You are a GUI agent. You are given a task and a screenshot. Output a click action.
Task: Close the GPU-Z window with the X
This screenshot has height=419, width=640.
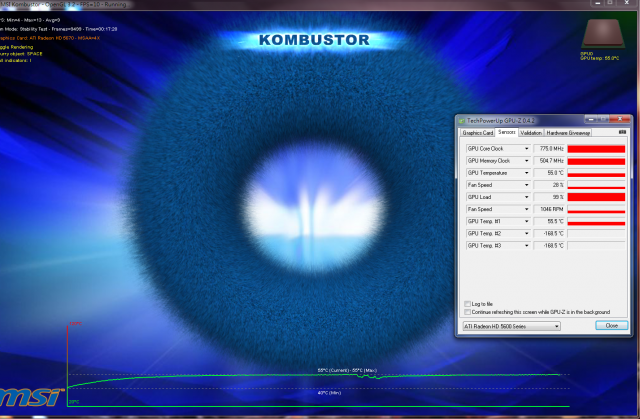(x=620, y=119)
